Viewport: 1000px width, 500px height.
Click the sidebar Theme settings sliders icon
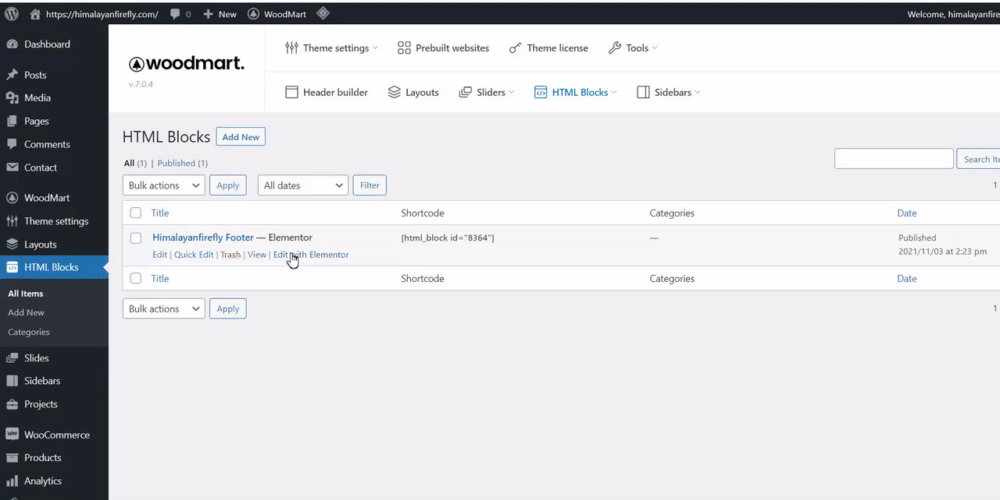point(12,221)
